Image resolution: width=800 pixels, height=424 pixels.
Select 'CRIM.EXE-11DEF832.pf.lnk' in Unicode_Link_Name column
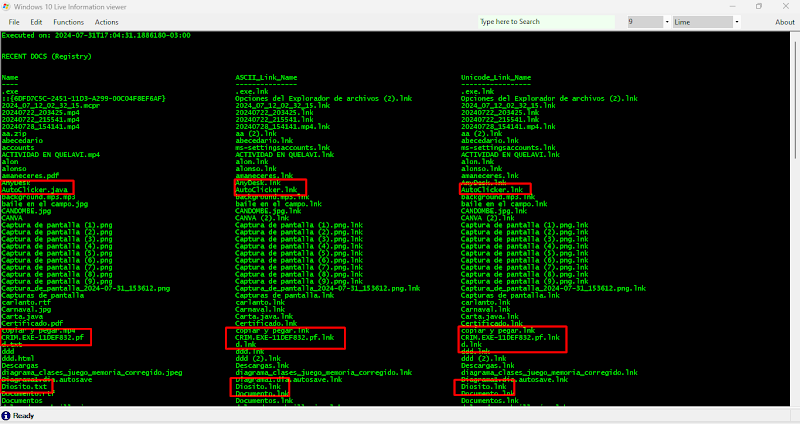click(x=510, y=337)
